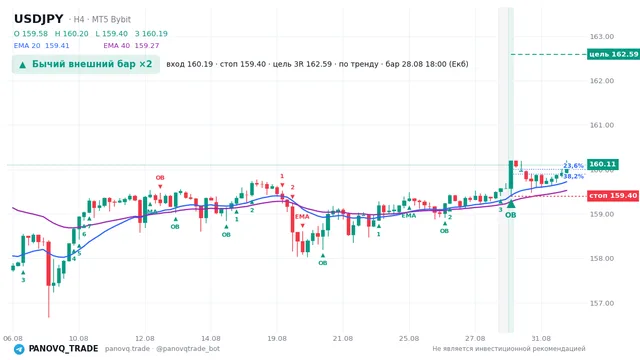Click the green 'цель 162.59' target label
The width and height of the screenshot is (640, 360).
613,54
